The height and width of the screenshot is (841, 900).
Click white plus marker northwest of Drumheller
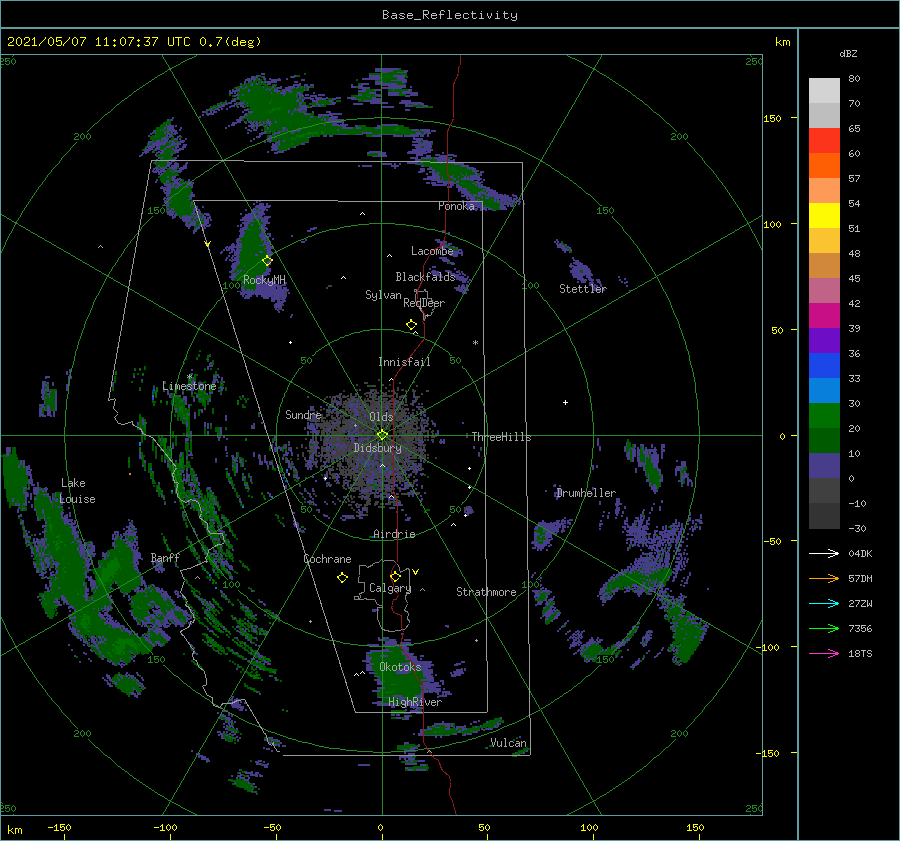[565, 402]
